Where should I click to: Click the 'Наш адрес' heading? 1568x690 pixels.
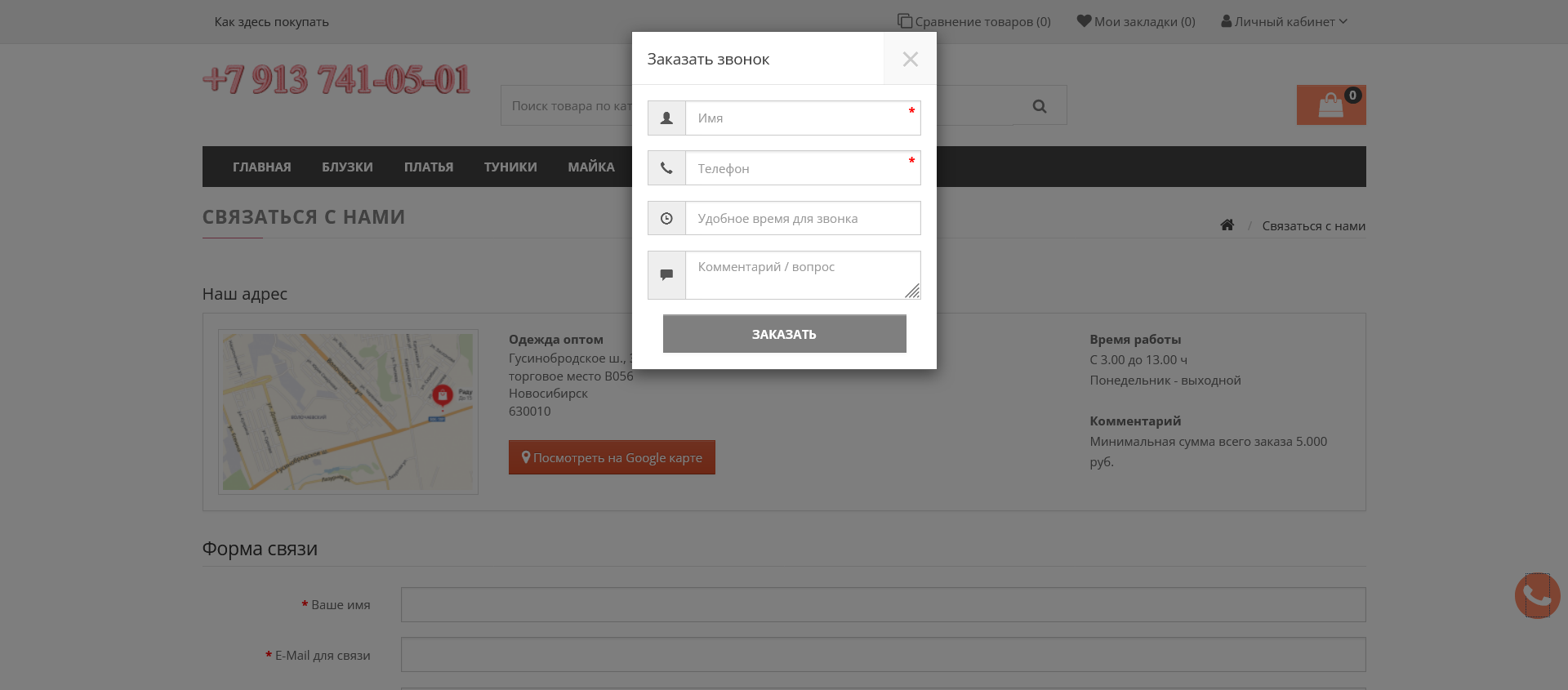(x=245, y=294)
